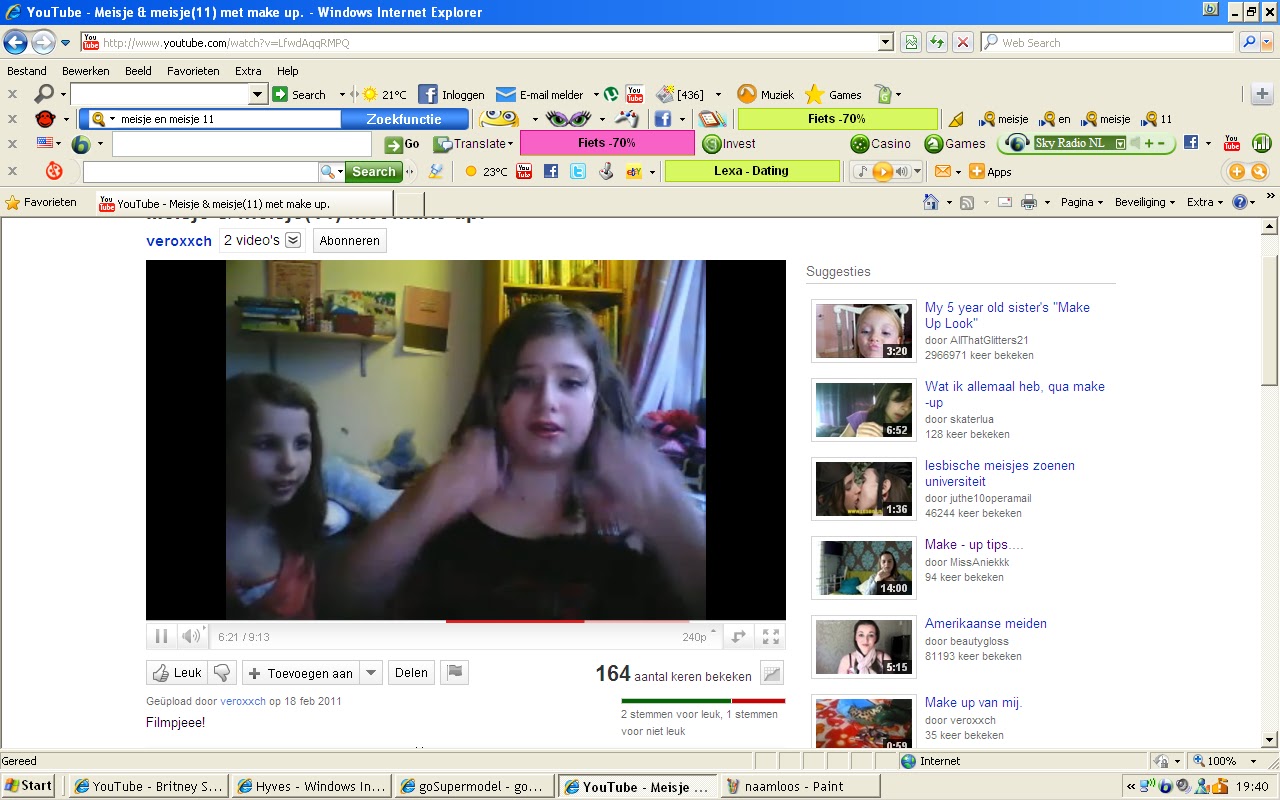Switch to naamloos - Paint taskbar window
Screen dimensions: 1280x800
[799, 786]
